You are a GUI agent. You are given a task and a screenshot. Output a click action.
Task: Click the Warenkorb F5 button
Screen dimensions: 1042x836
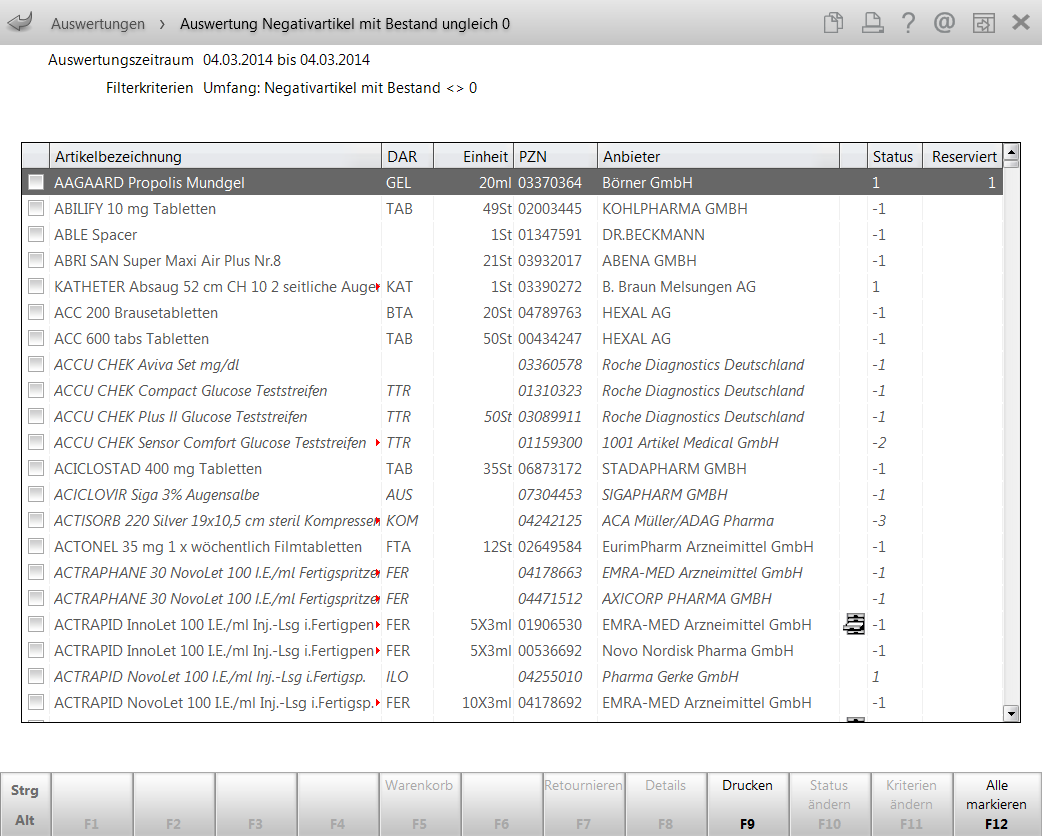[419, 804]
